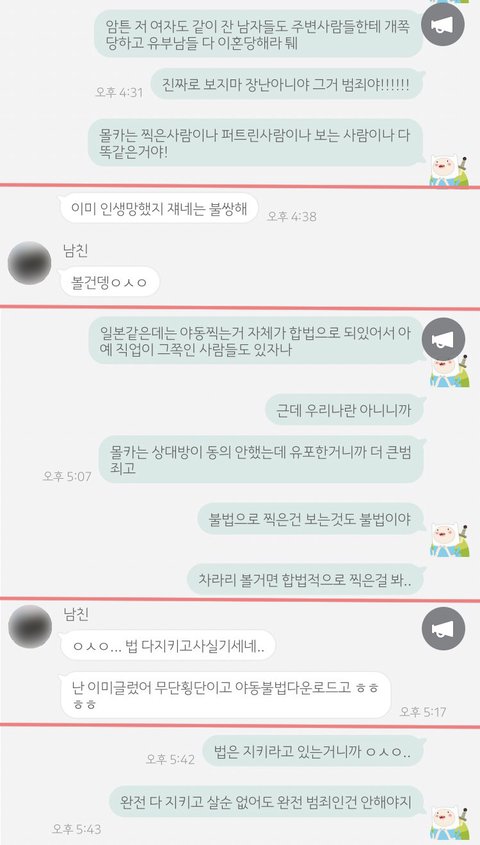The image size is (480, 845).
Task: Tap the 오후 5:07 timestamp
Action: click(67, 476)
